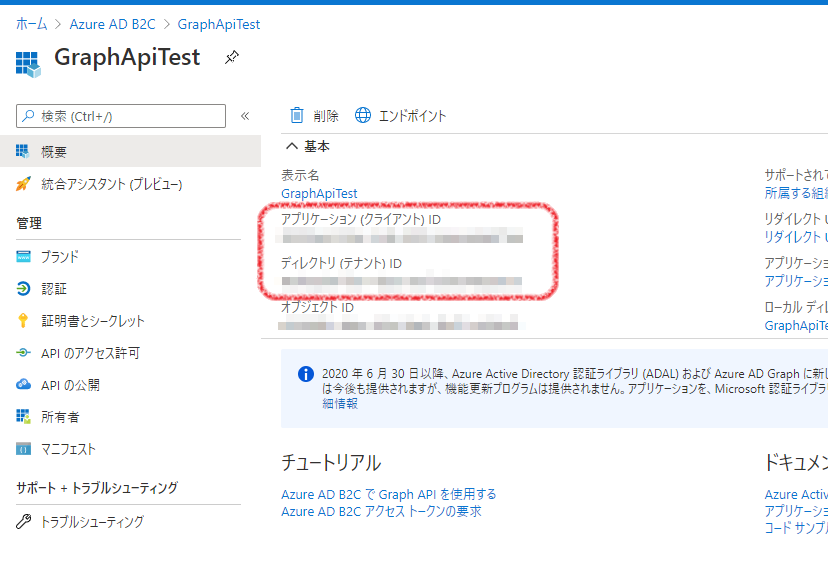Focus the 検索 (Ctrl+/) search box
The height and width of the screenshot is (573, 828).
tap(121, 116)
